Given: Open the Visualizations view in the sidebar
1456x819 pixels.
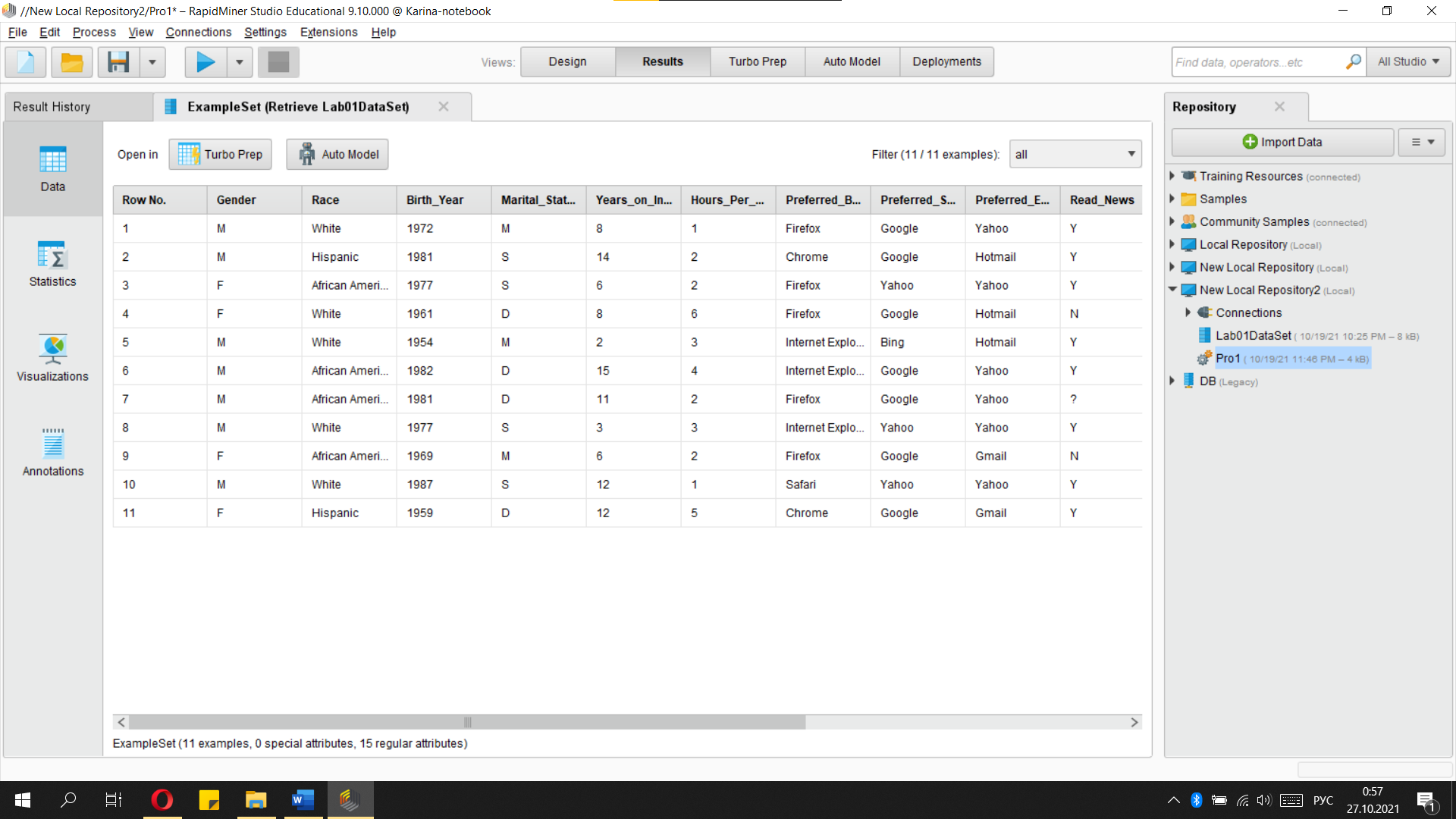Looking at the screenshot, I should pyautogui.click(x=52, y=359).
